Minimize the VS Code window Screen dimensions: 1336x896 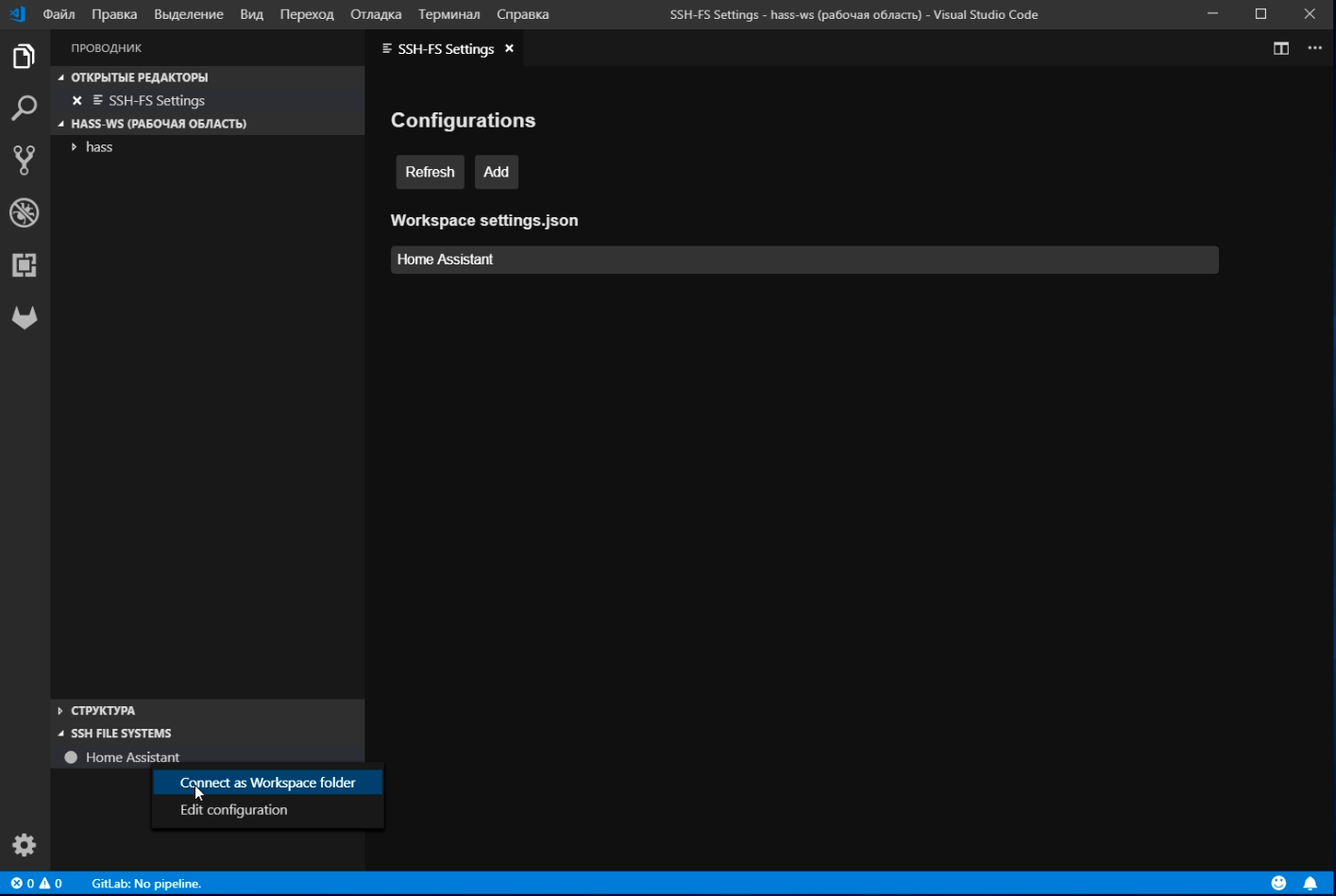[1213, 14]
